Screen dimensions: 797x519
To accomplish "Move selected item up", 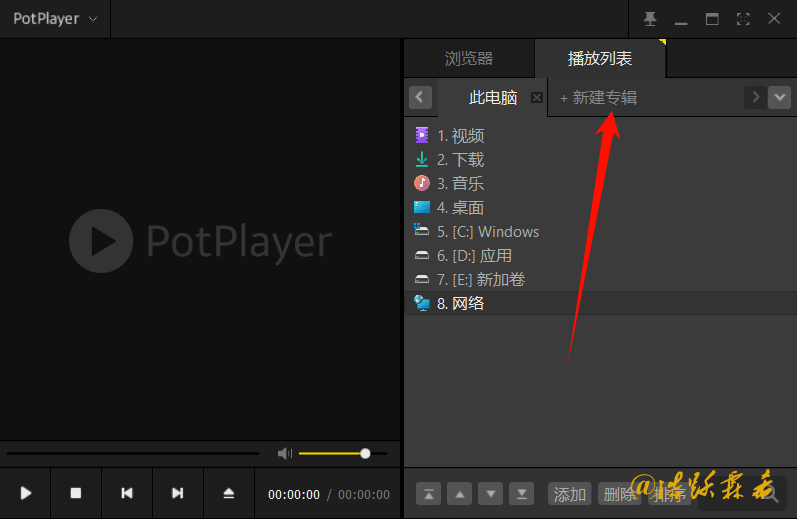I will click(459, 494).
